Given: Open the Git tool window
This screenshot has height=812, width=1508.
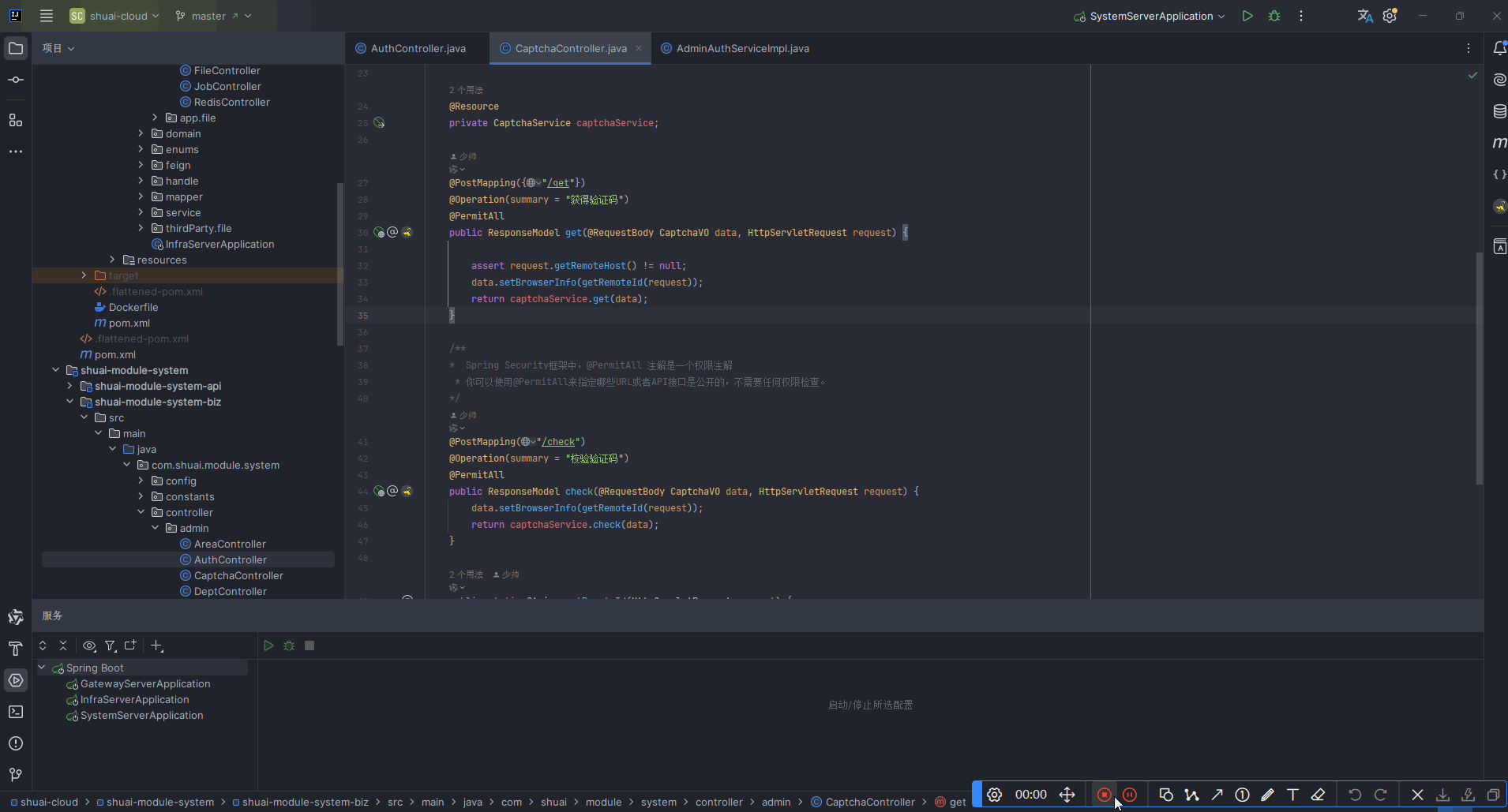Looking at the screenshot, I should click(x=16, y=775).
